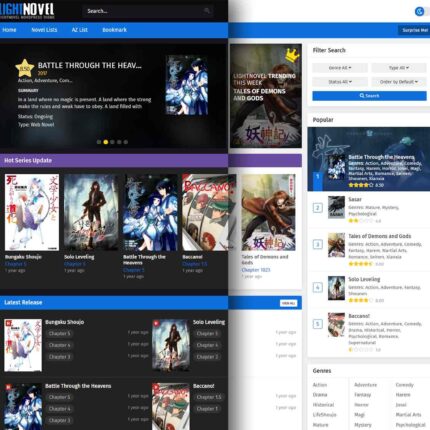Select the Fantasy genre
Screen dimensions: 430x430
pos(363,395)
